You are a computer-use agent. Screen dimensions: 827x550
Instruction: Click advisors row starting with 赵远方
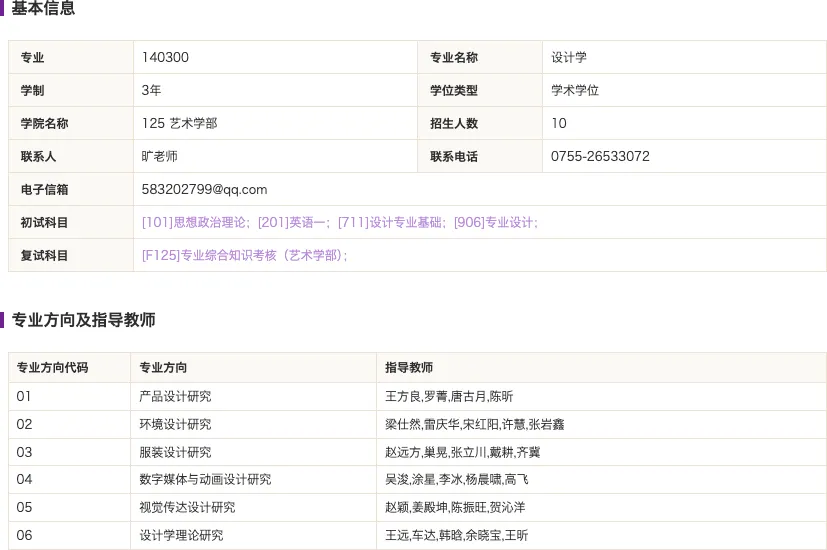pos(463,452)
